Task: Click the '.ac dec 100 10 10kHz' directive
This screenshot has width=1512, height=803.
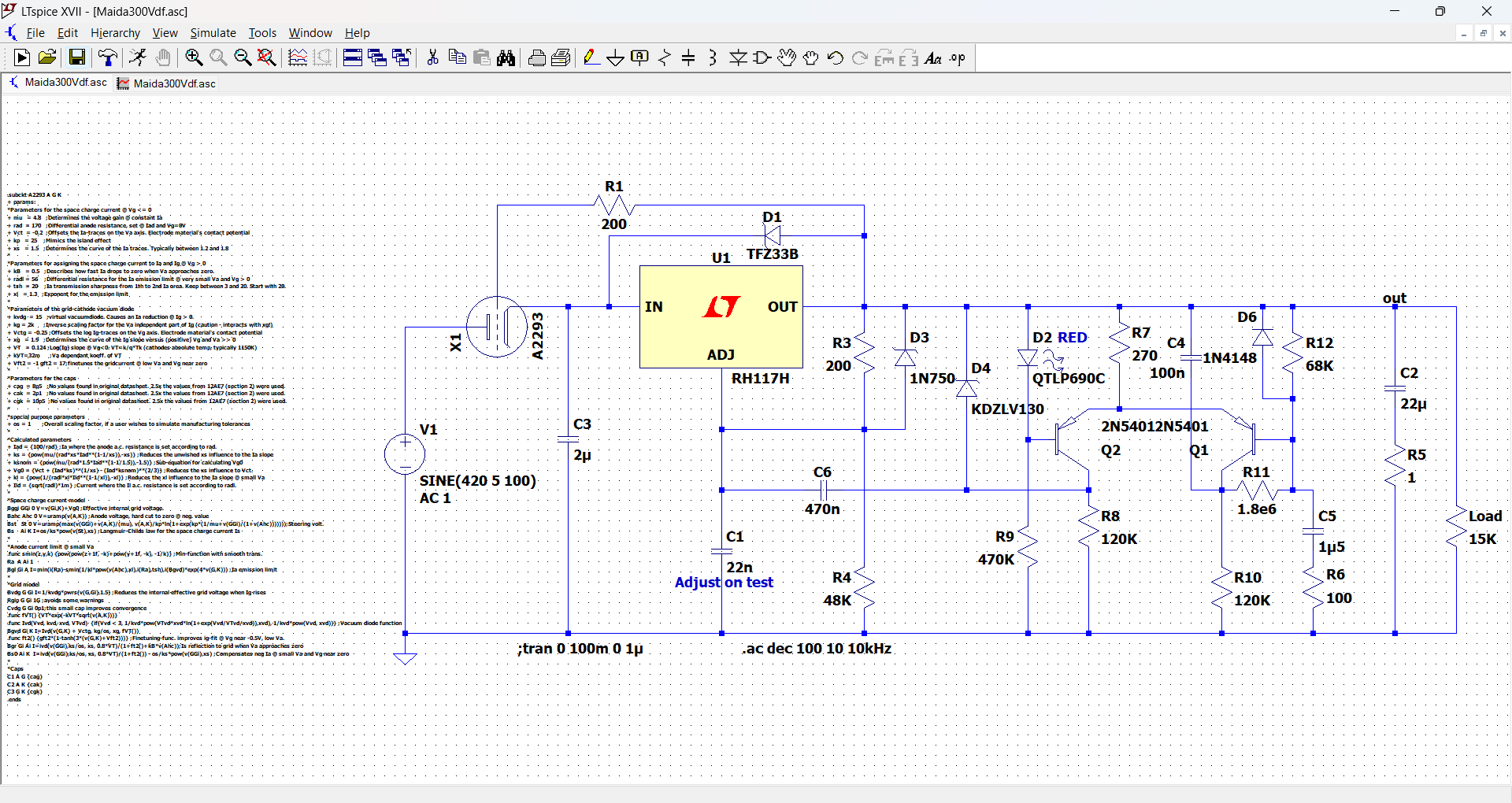Action: point(817,649)
